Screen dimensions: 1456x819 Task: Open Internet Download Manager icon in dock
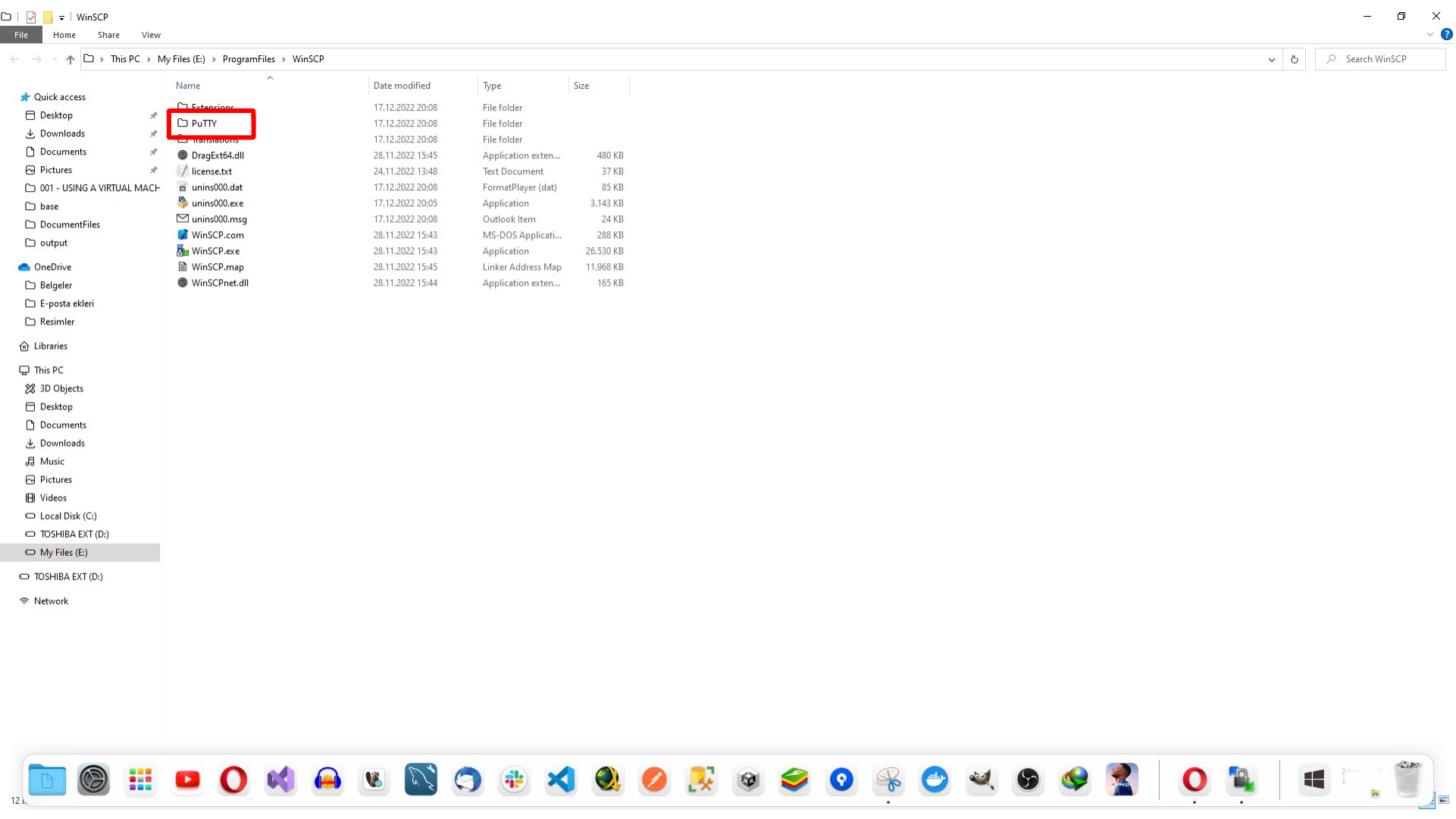(x=1075, y=780)
